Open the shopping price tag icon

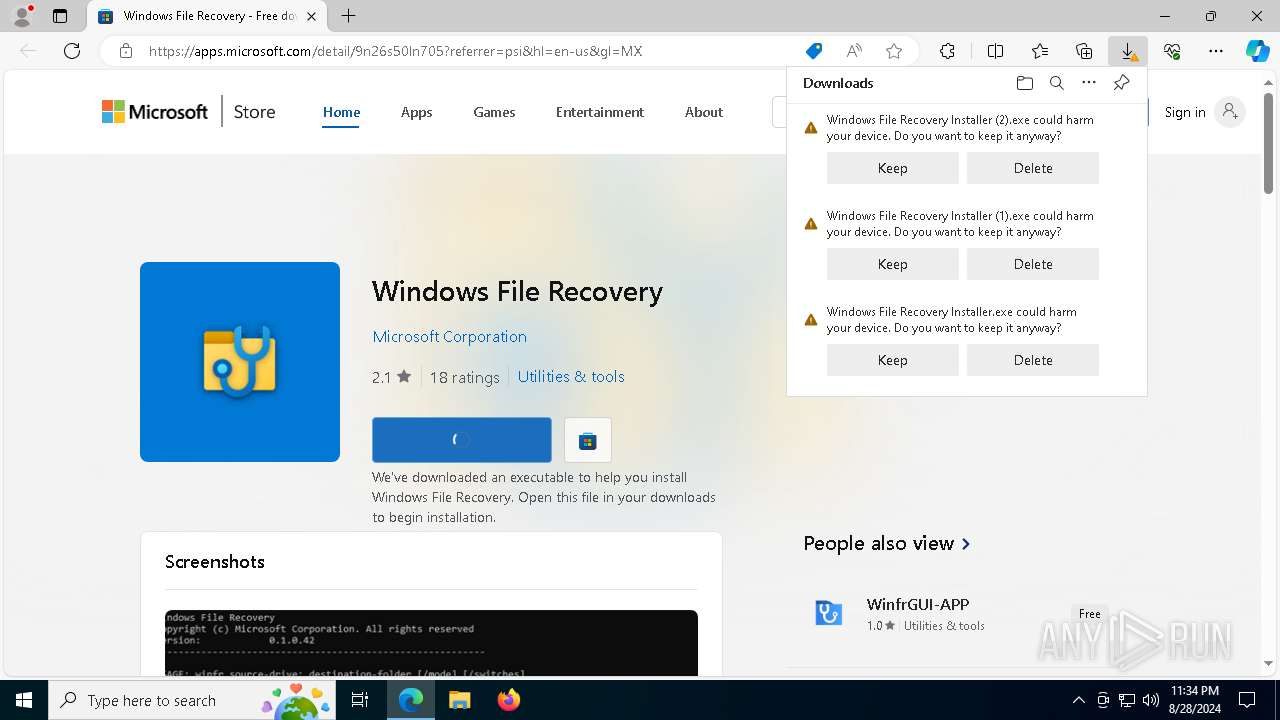[x=814, y=51]
